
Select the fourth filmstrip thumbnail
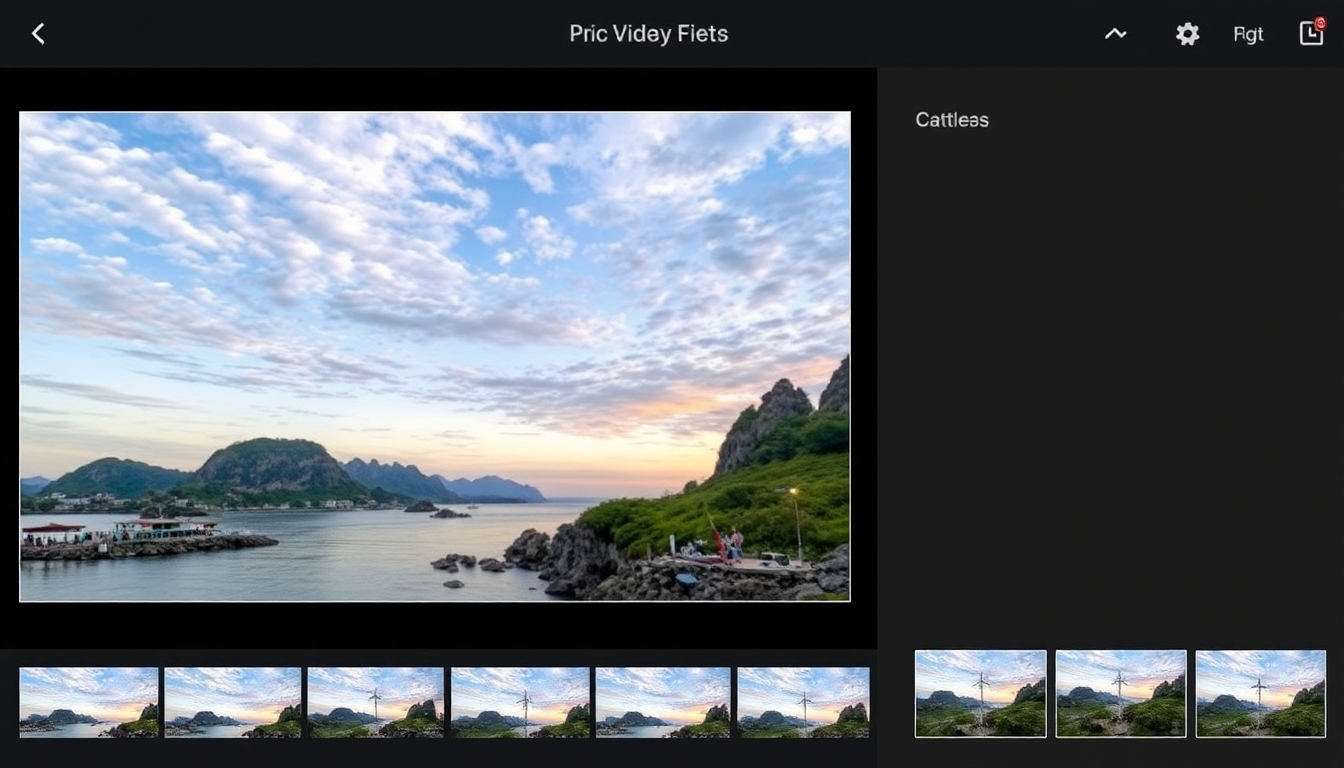520,702
